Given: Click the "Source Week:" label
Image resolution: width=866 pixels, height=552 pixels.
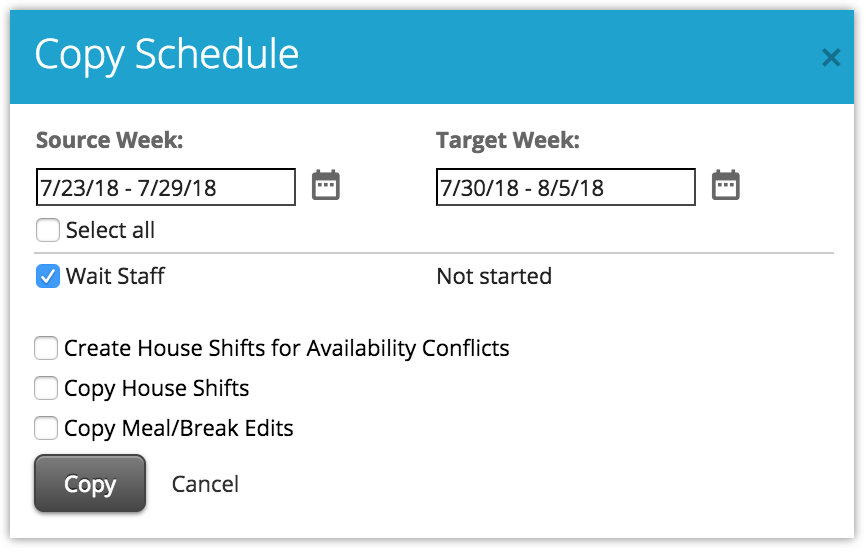Looking at the screenshot, I should (109, 141).
